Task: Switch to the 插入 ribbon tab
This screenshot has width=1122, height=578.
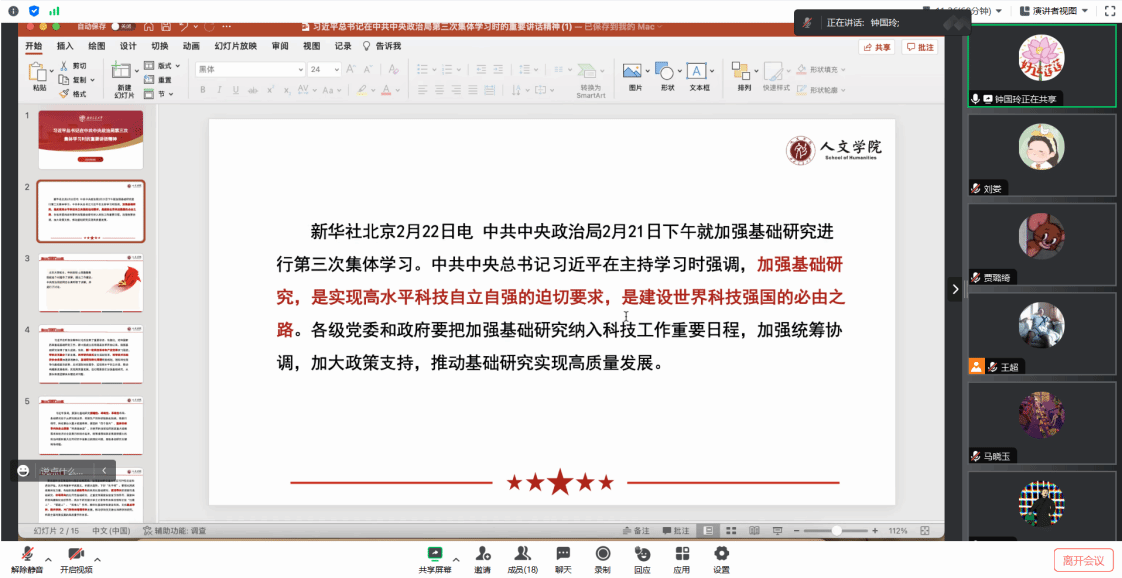Action: [65, 46]
